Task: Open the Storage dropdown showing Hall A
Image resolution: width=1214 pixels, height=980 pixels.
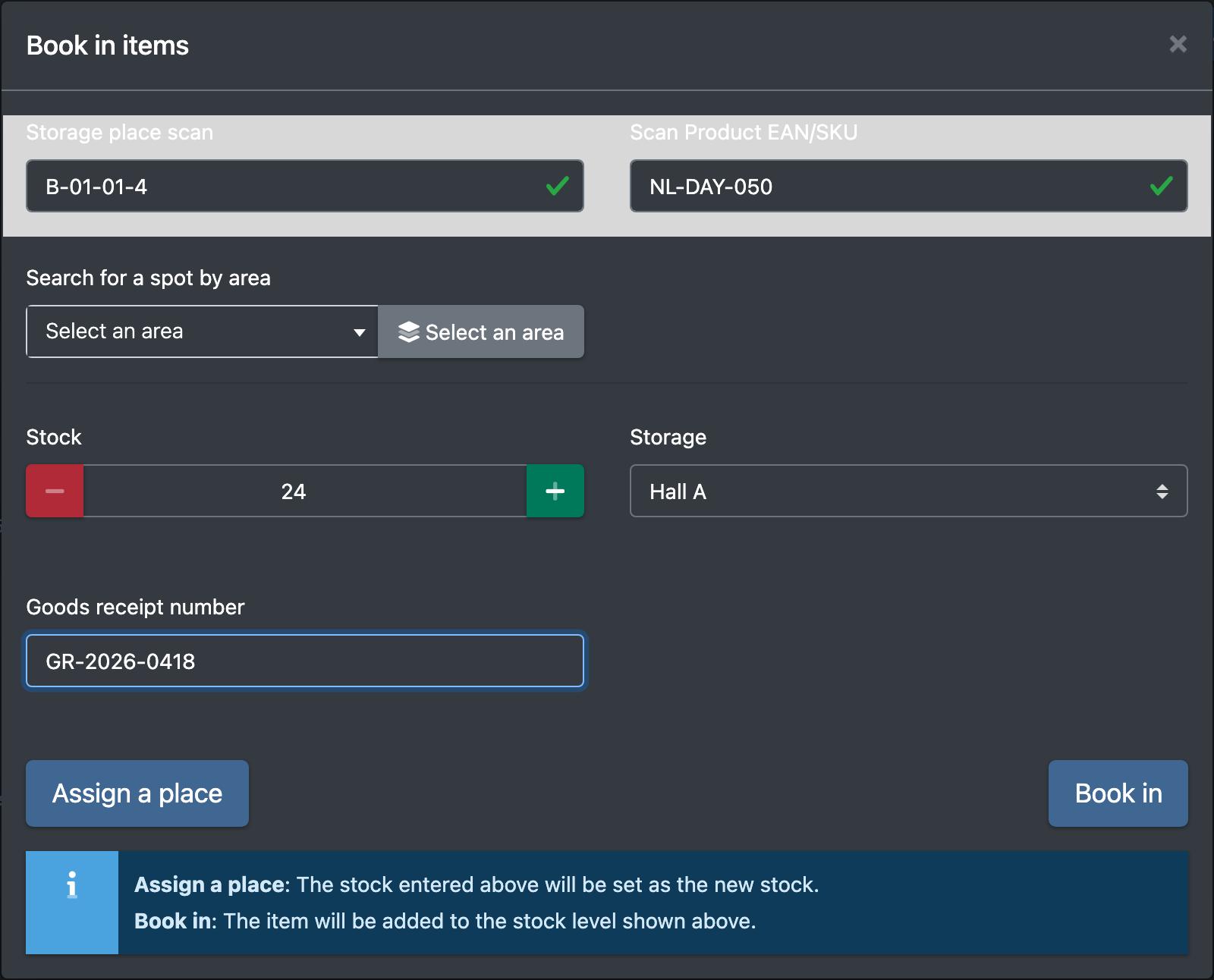Action: click(x=908, y=491)
